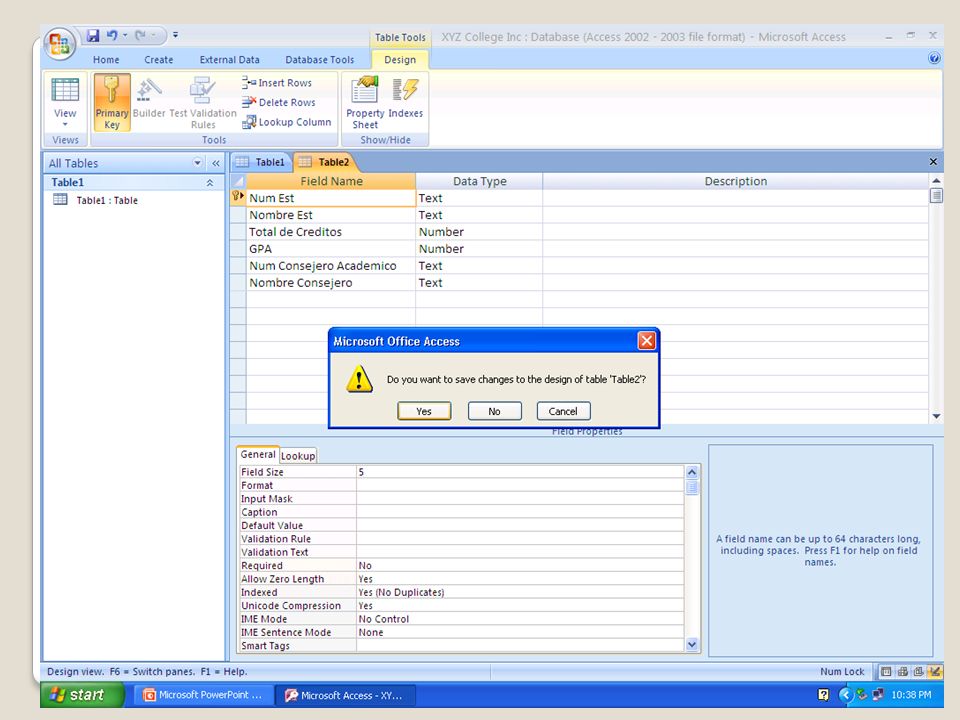960x720 pixels.
Task: Open the Customize Quick Access Toolbar arrow
Action: click(176, 36)
